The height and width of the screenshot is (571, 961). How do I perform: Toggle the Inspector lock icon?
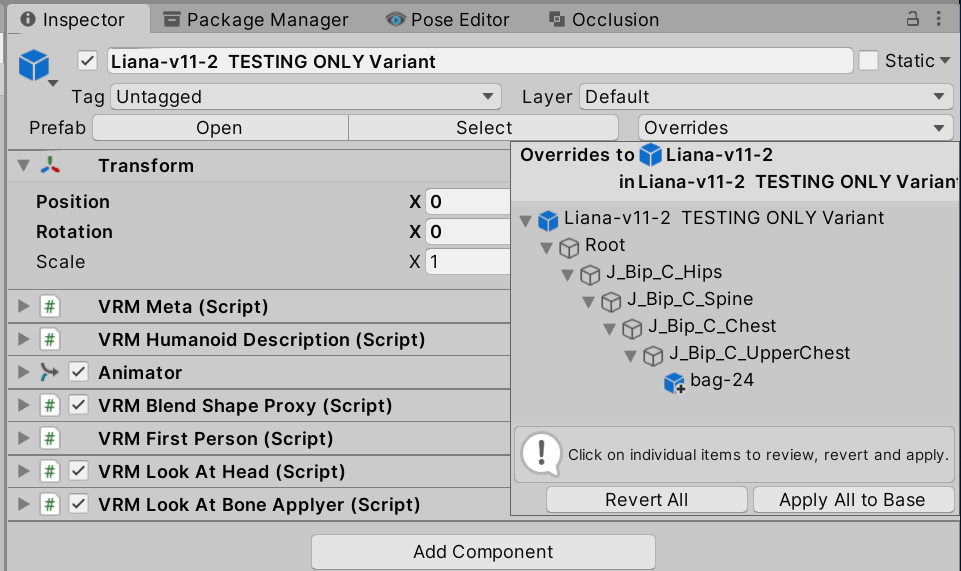pyautogui.click(x=913, y=19)
